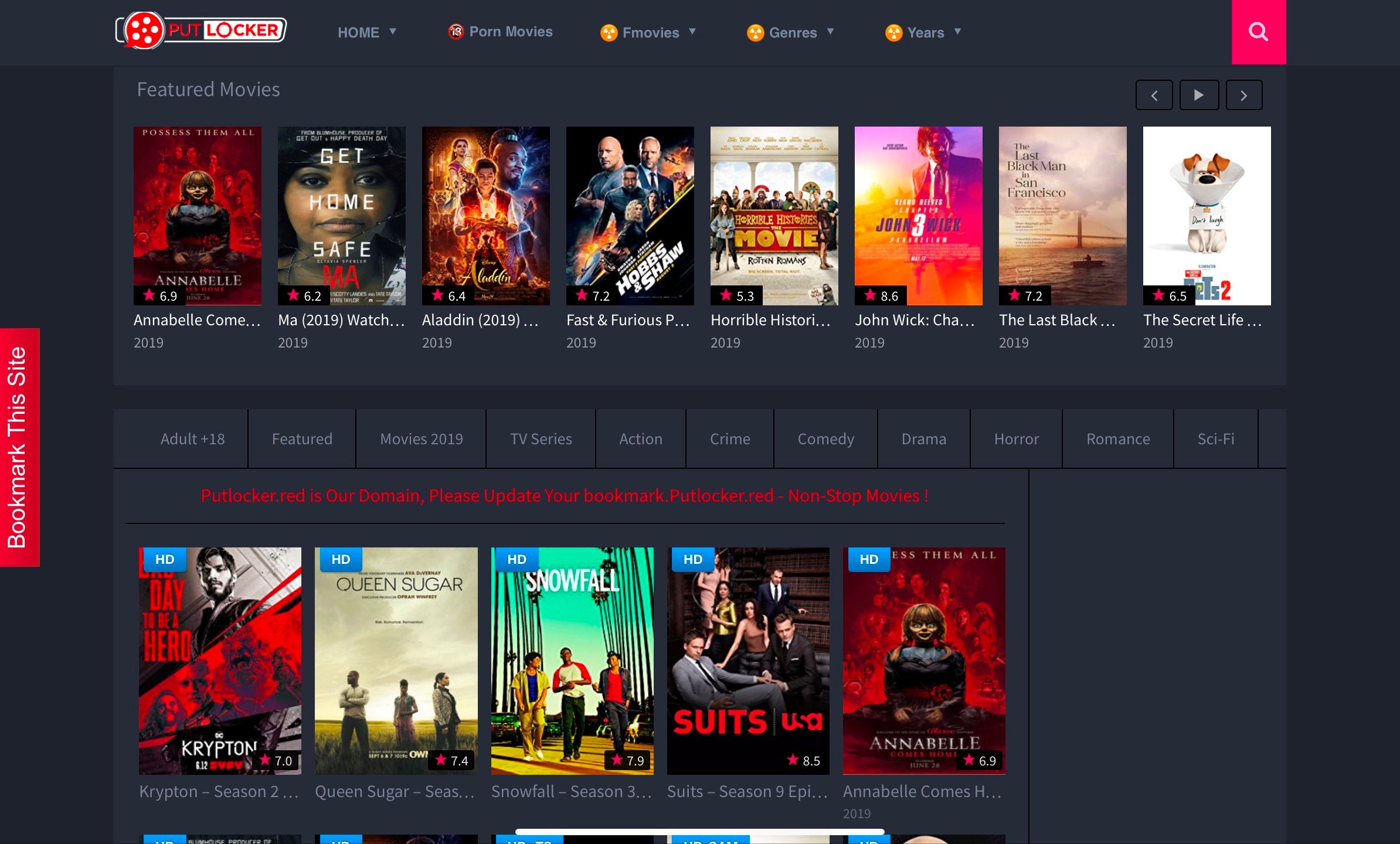Click HD badge on Queen Sugar poster
The height and width of the screenshot is (844, 1400).
[340, 559]
